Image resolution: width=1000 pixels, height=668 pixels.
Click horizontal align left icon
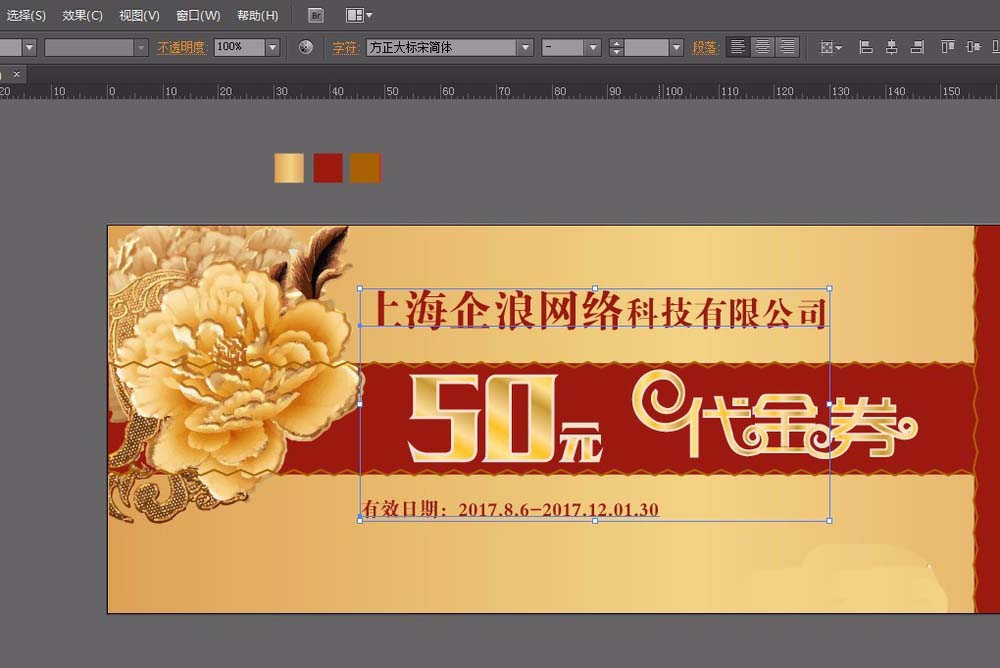tap(865, 47)
